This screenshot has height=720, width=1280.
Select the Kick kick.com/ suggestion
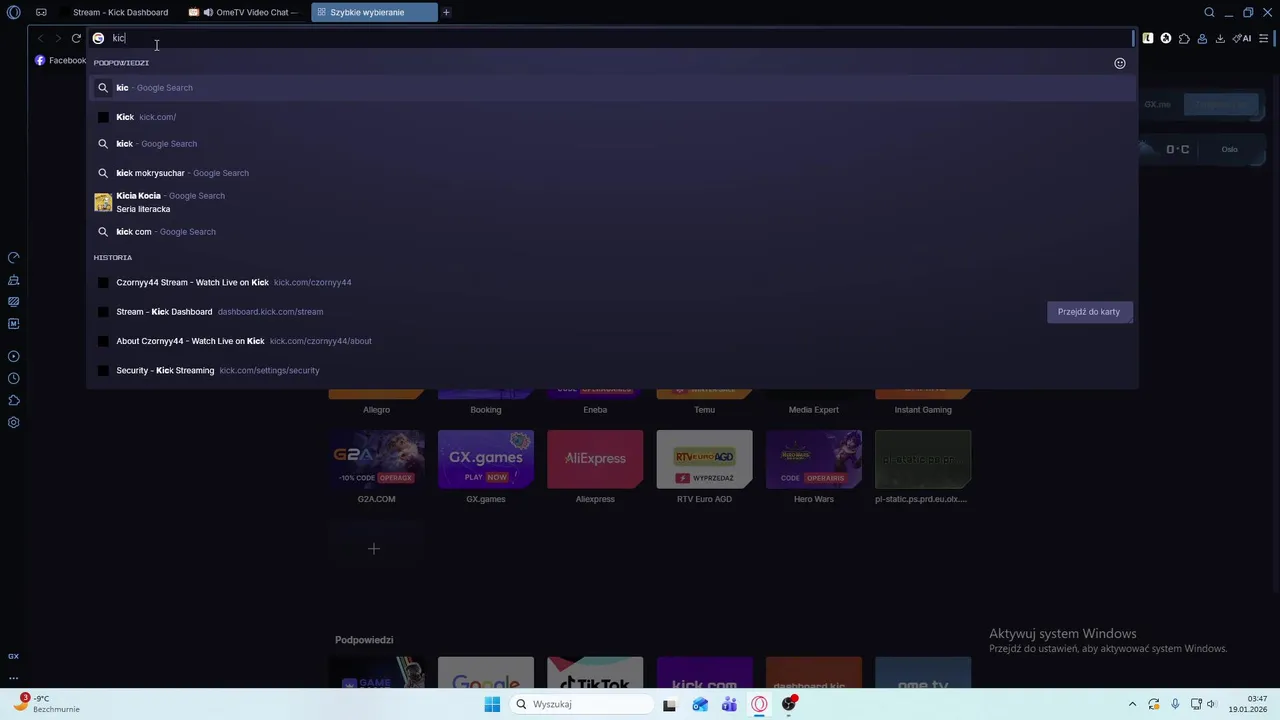(614, 117)
